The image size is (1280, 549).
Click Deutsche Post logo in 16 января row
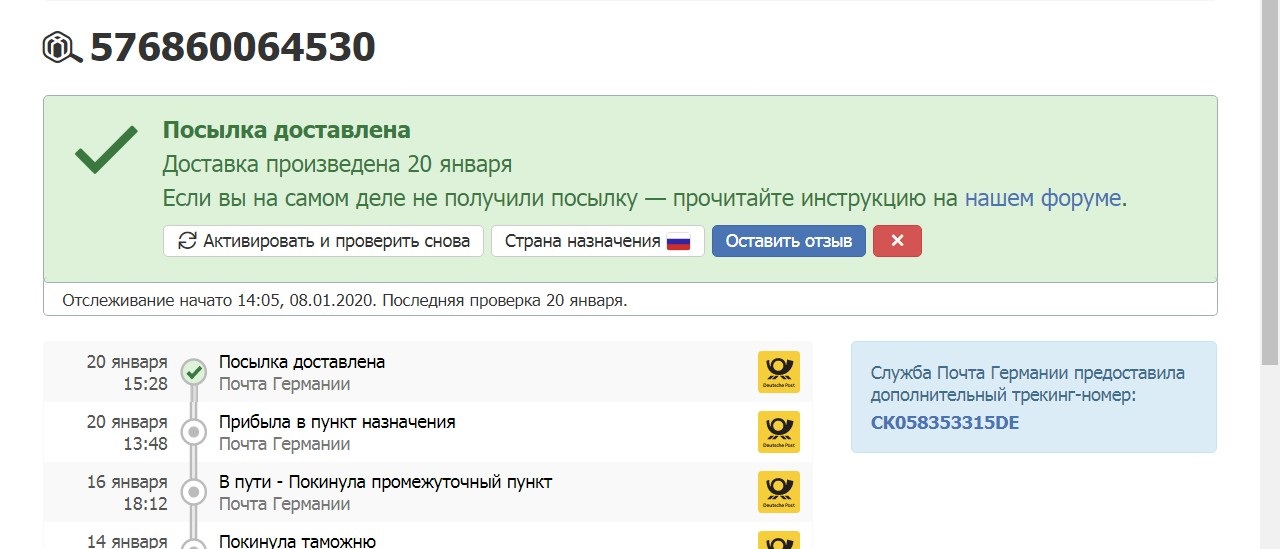click(778, 492)
